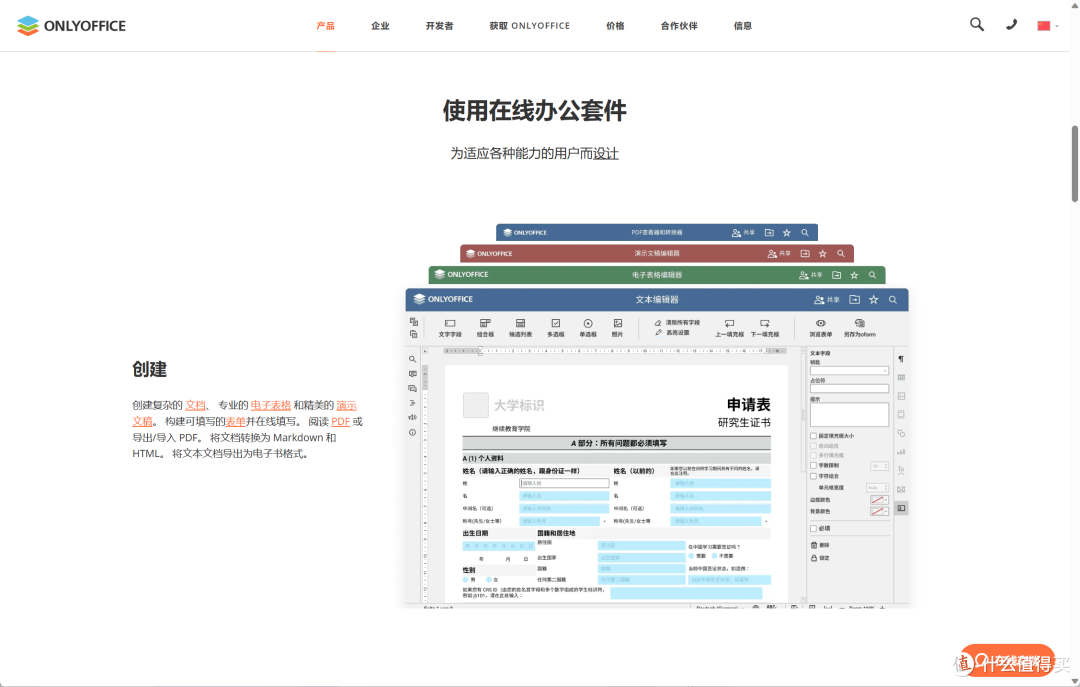Click the 删除 delete button in panel
This screenshot has height=687, width=1080.
pos(820,545)
